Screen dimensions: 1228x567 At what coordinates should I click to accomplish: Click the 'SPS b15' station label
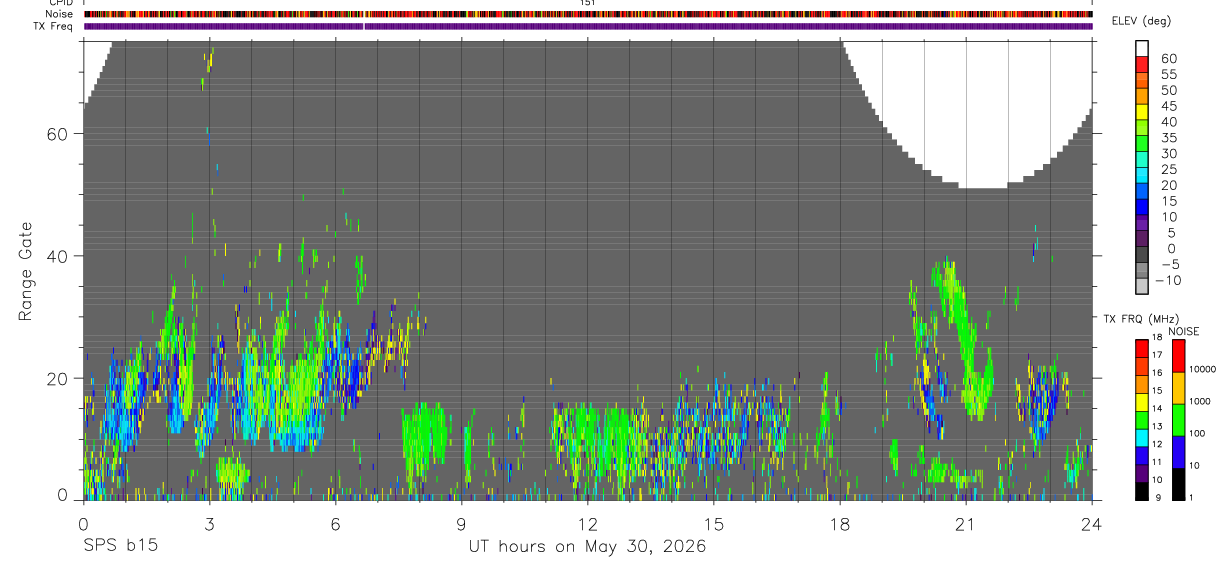tap(120, 547)
